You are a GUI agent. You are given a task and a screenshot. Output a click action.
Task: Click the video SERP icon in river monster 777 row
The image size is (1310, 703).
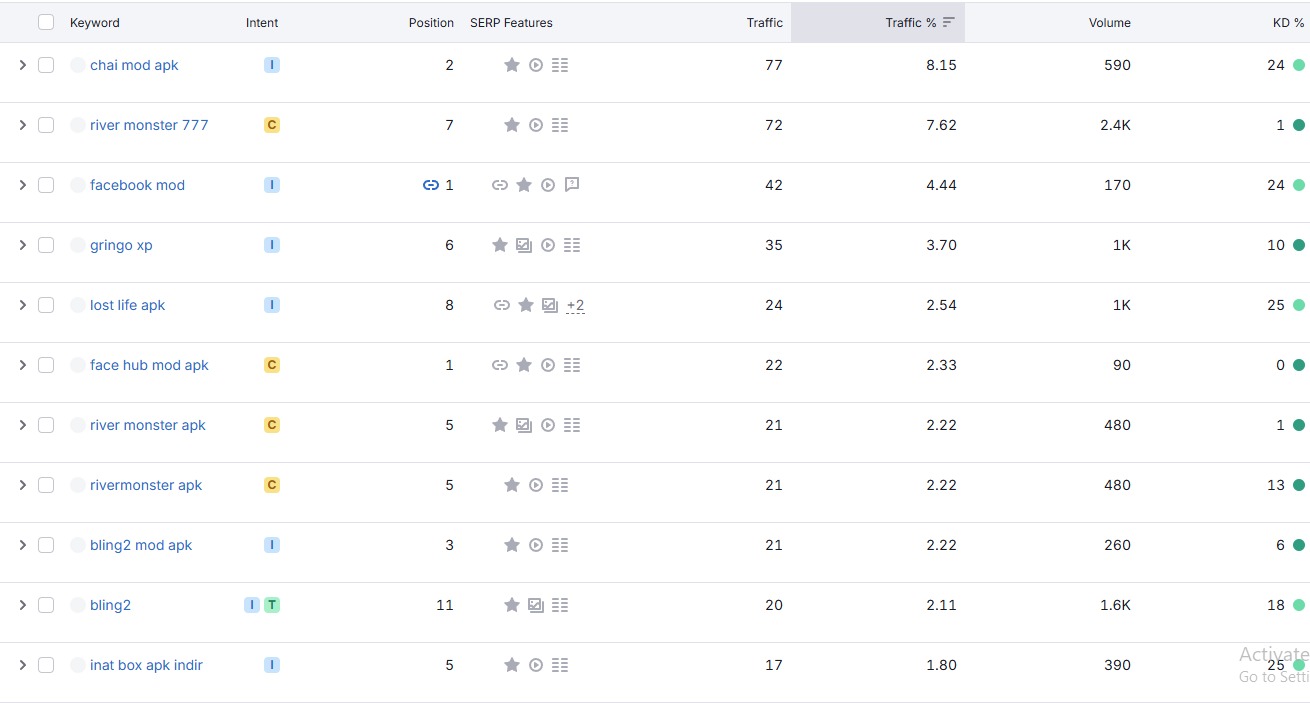[536, 125]
